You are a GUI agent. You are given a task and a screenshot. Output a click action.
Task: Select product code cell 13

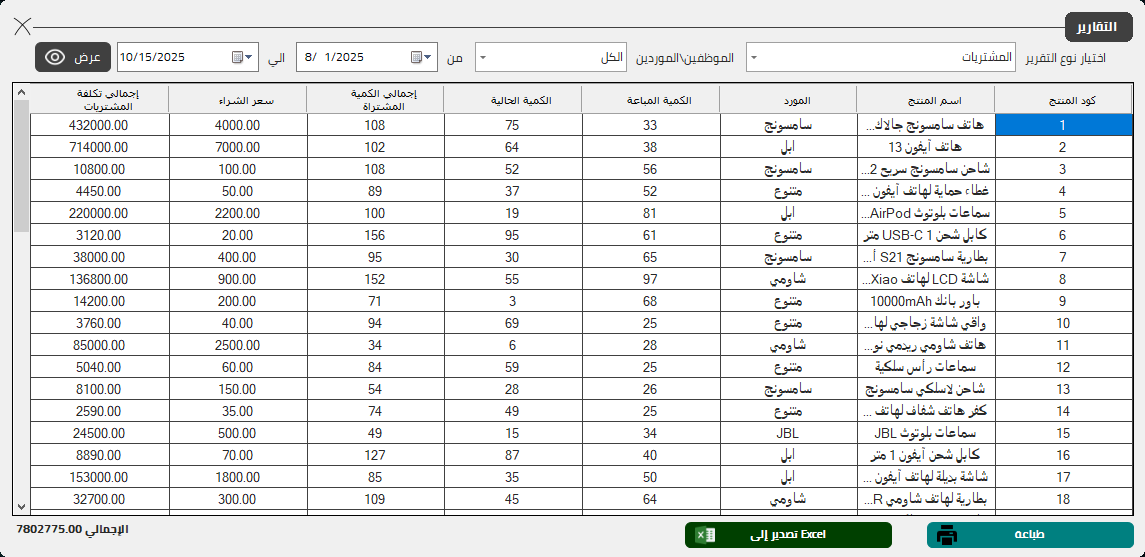click(x=1063, y=389)
